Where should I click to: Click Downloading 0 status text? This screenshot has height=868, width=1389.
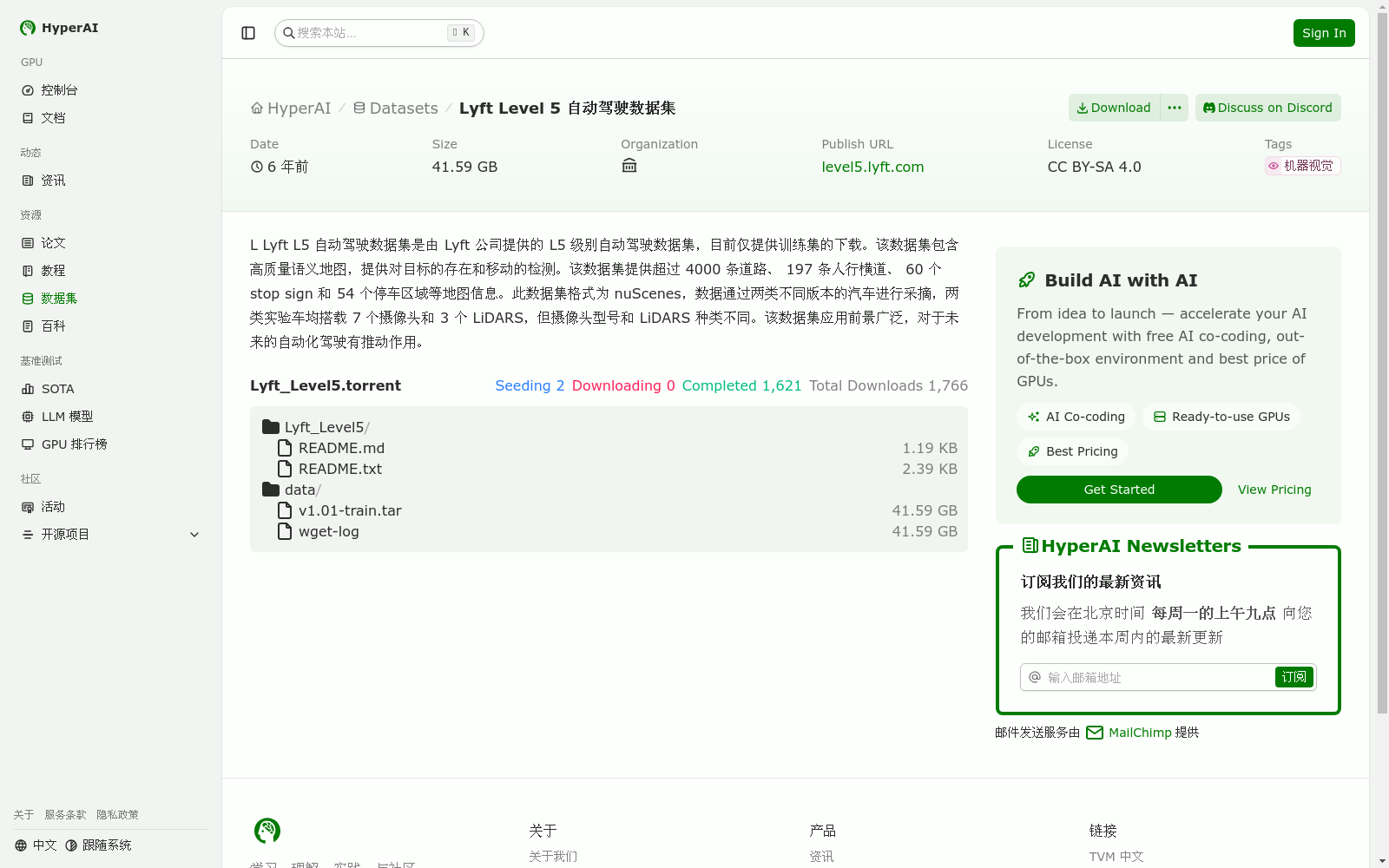point(623,385)
